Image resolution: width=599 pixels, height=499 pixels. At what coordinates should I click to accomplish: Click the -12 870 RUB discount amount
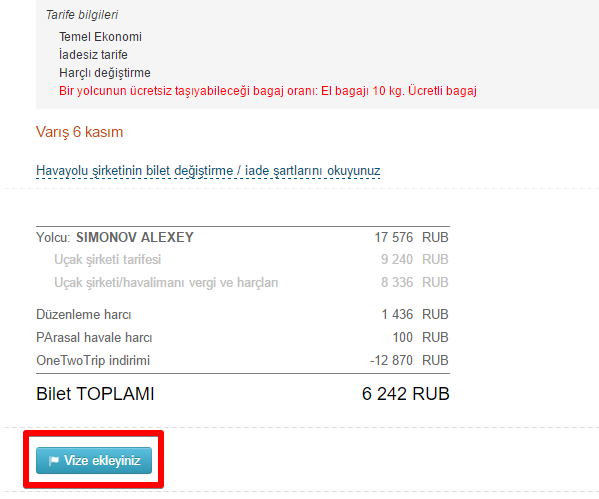(x=409, y=360)
